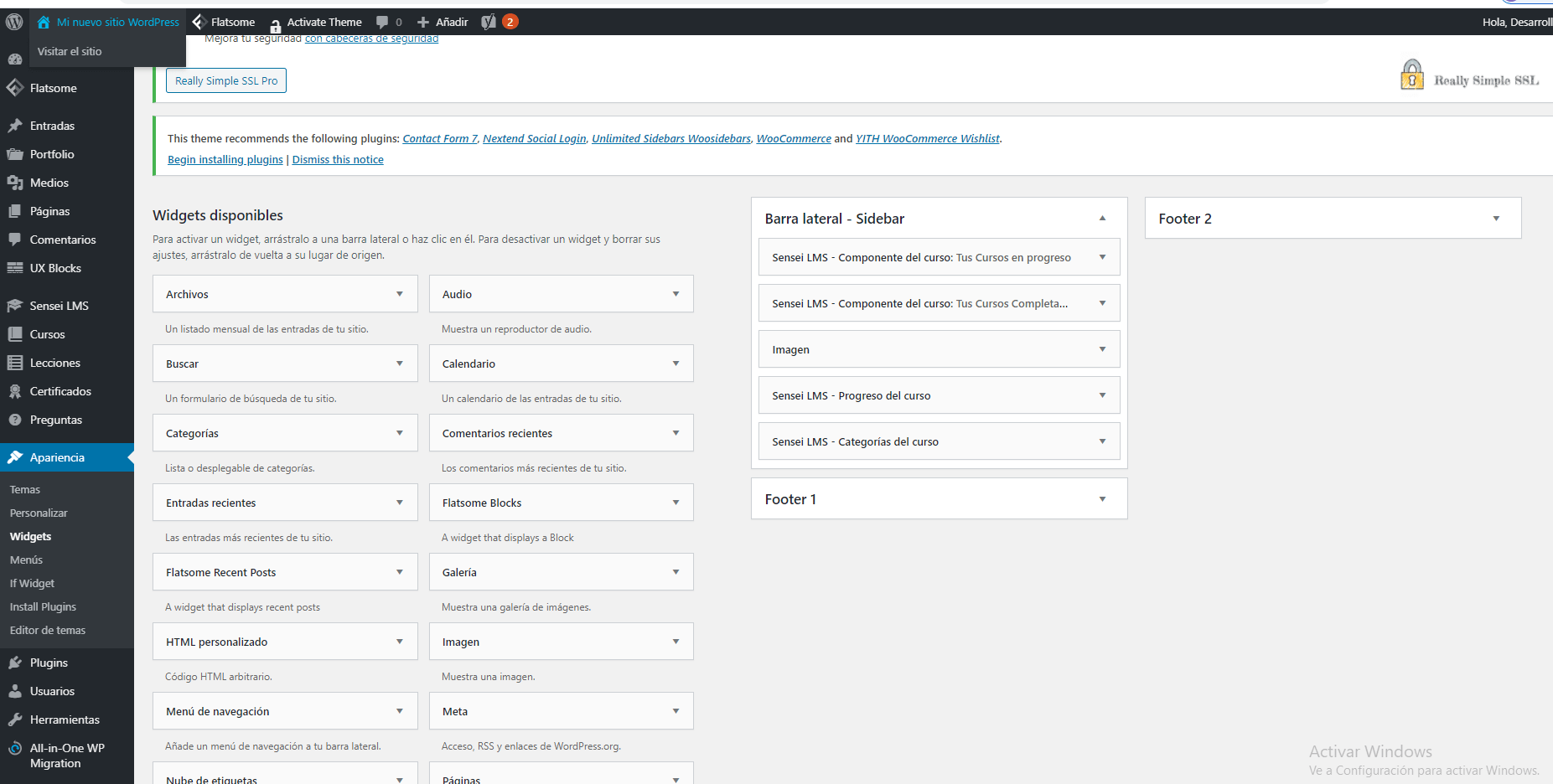This screenshot has height=784, width=1553.
Task: Open the Contact Form 7 plugin link
Action: pos(440,139)
